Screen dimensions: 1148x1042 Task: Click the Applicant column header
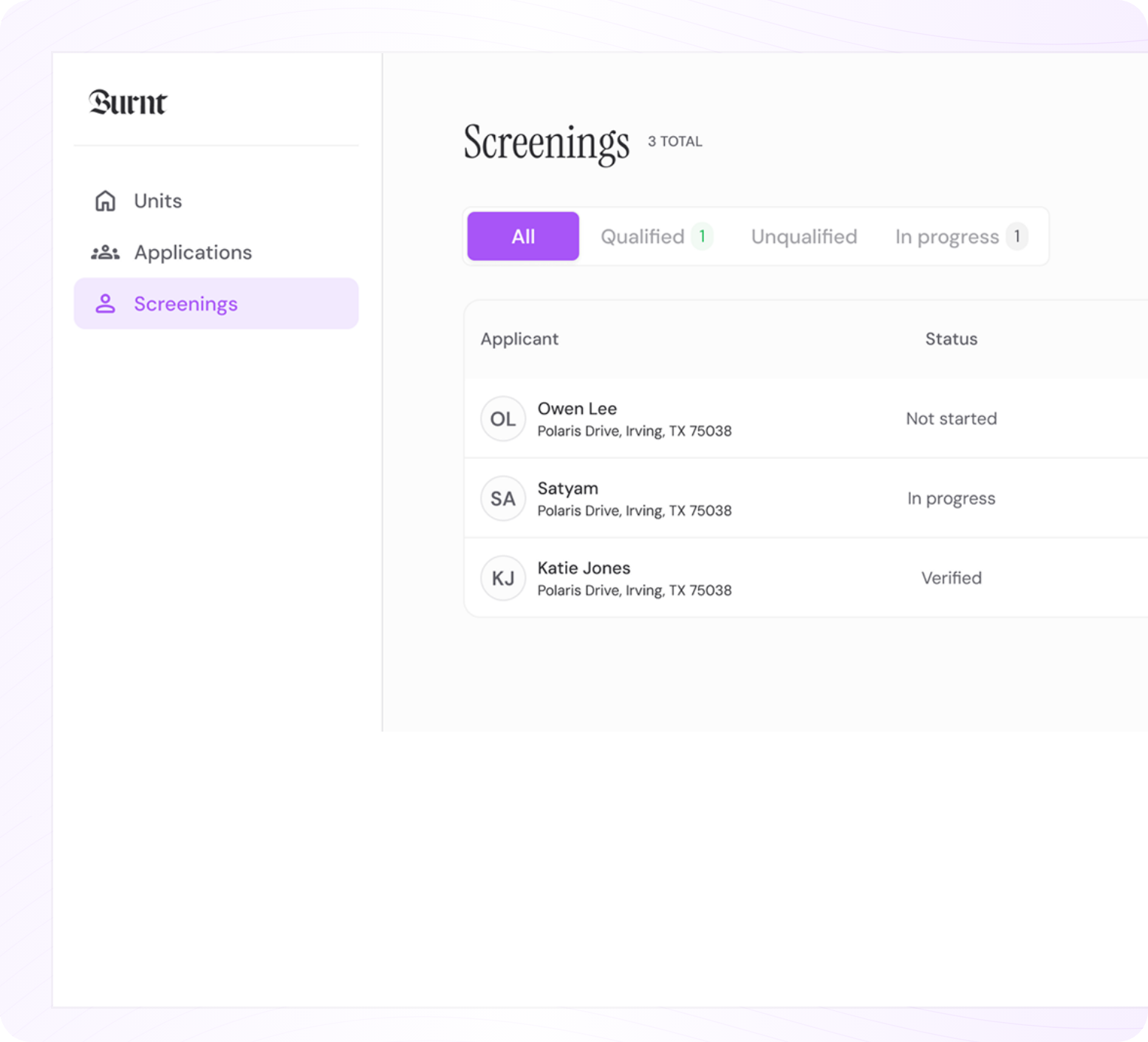(519, 339)
